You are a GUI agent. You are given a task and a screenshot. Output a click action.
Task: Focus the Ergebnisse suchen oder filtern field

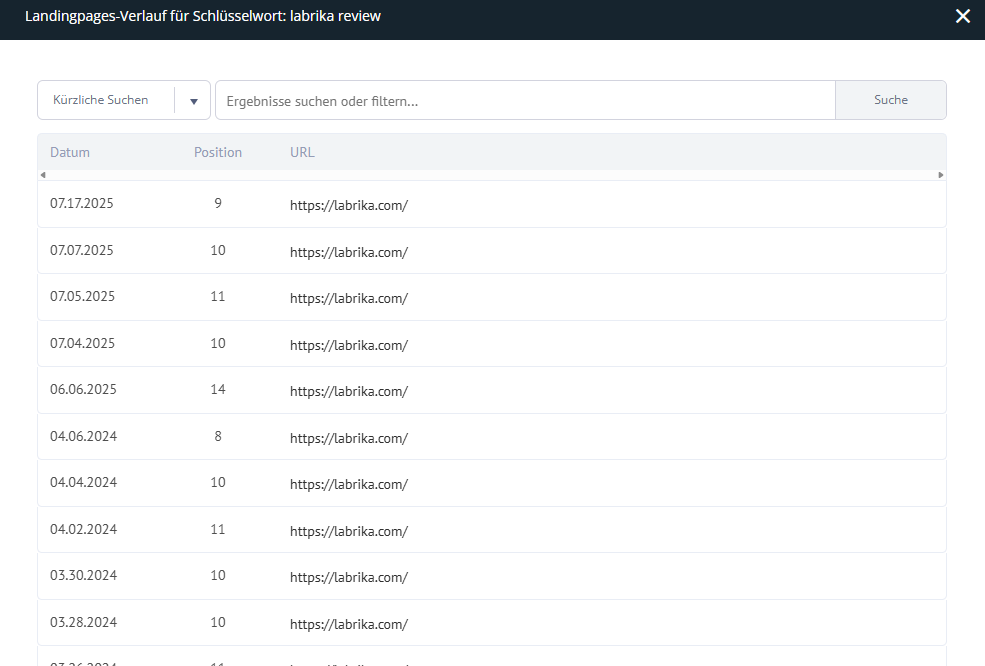pos(525,101)
